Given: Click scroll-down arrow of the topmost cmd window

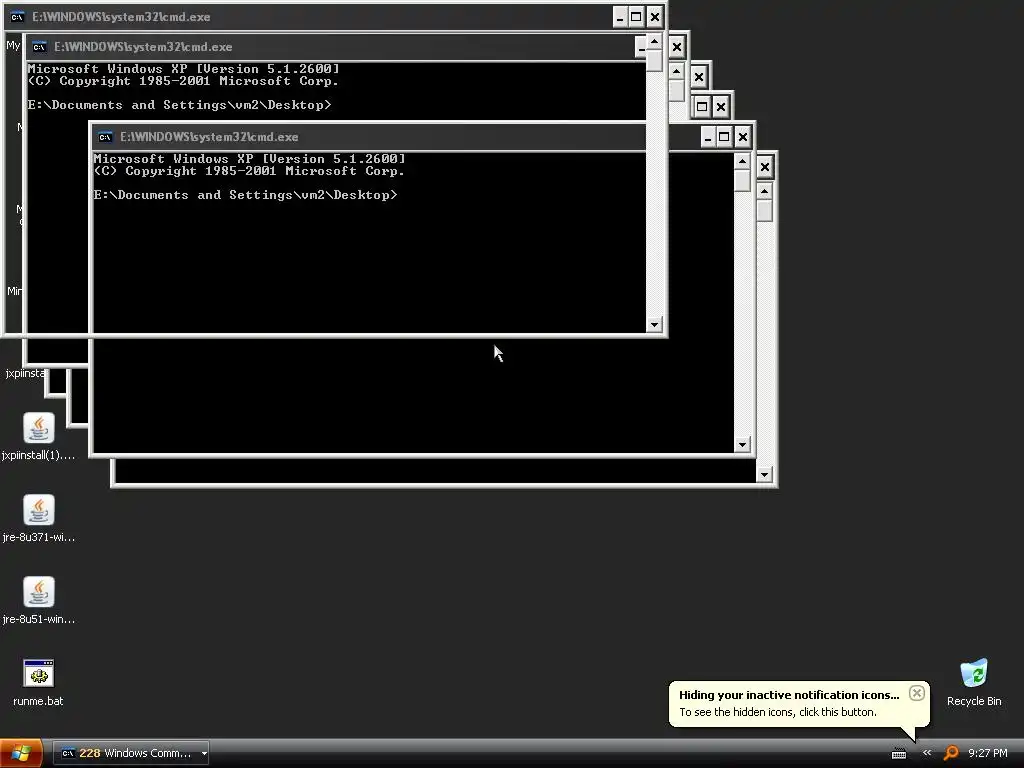Looking at the screenshot, I should 654,325.
